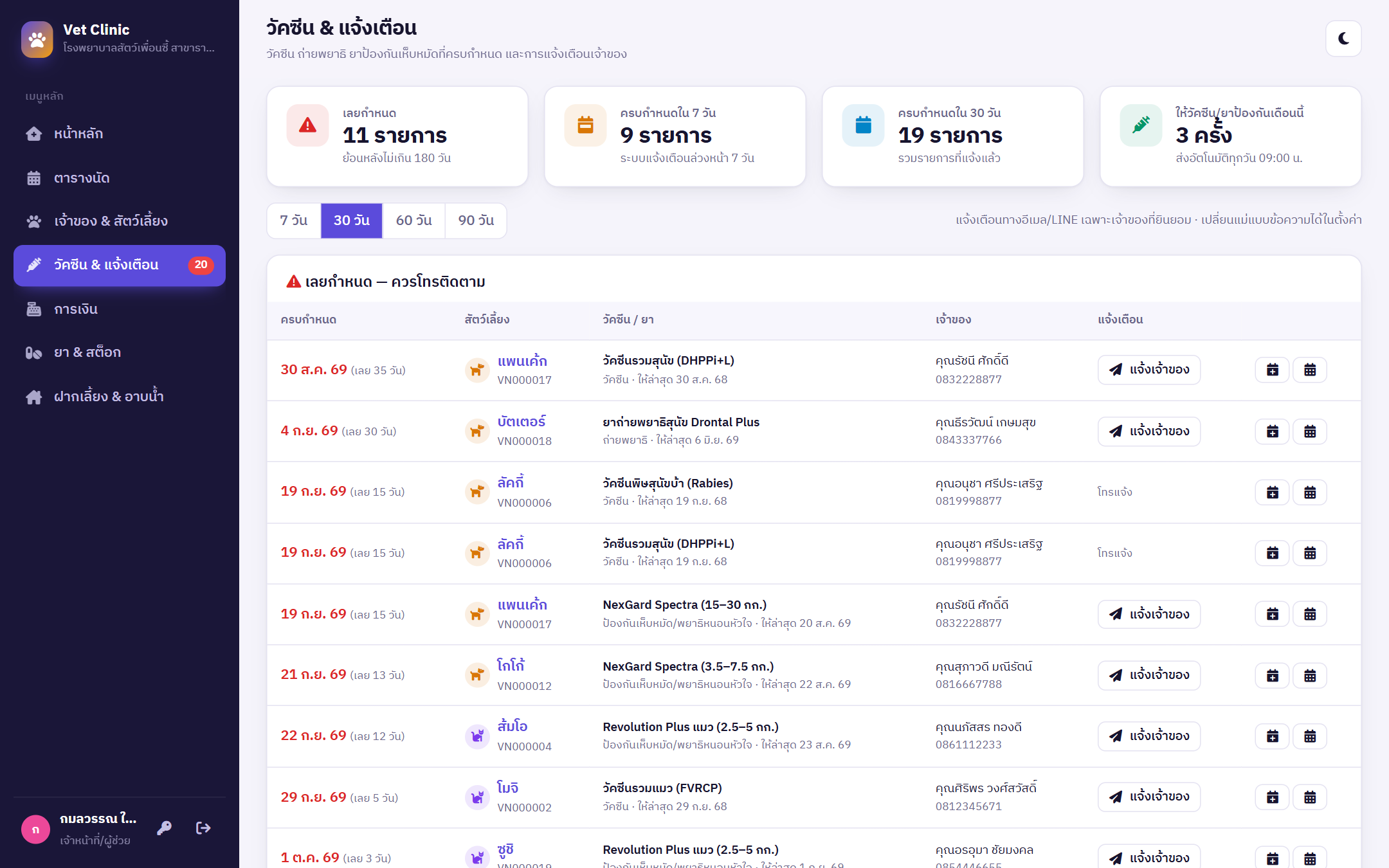Click the logout icon in the sidebar

click(x=203, y=828)
